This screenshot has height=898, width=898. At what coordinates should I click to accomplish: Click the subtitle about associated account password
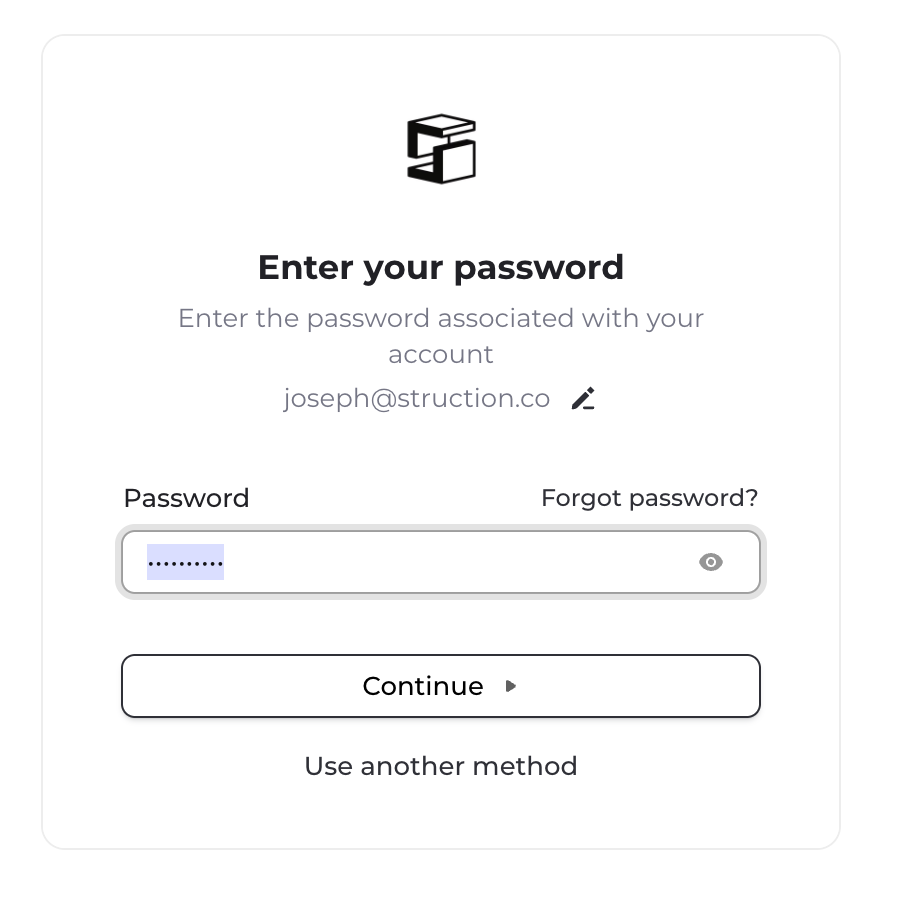(441, 319)
